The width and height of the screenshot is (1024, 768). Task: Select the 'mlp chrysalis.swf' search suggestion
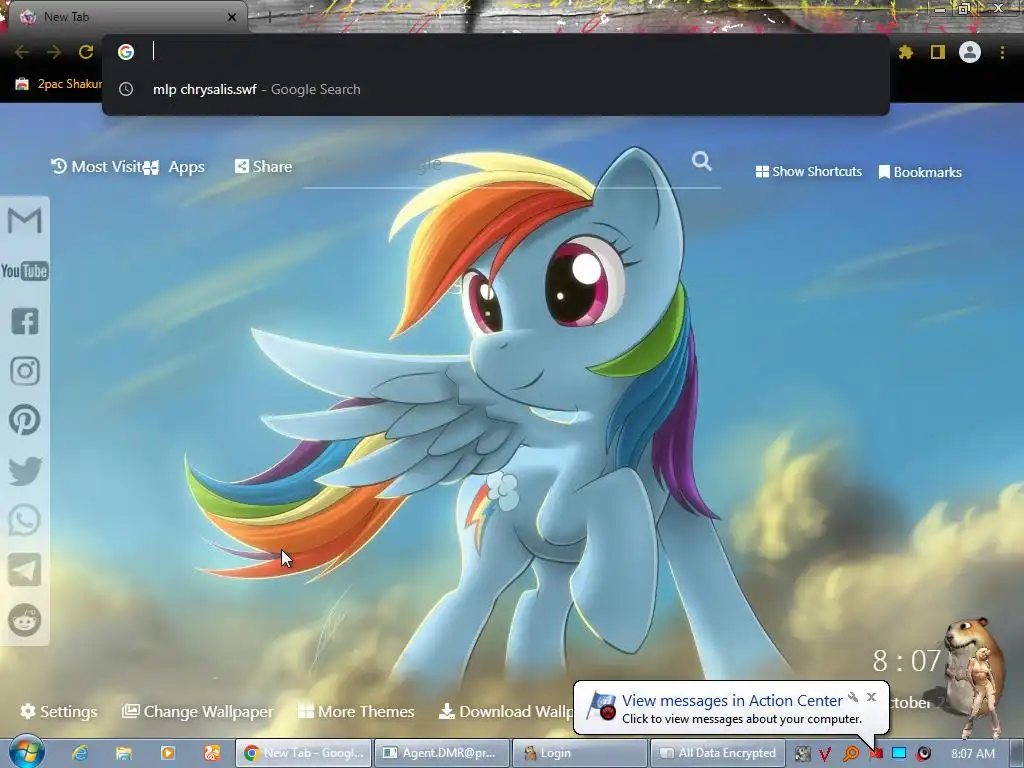pos(496,89)
